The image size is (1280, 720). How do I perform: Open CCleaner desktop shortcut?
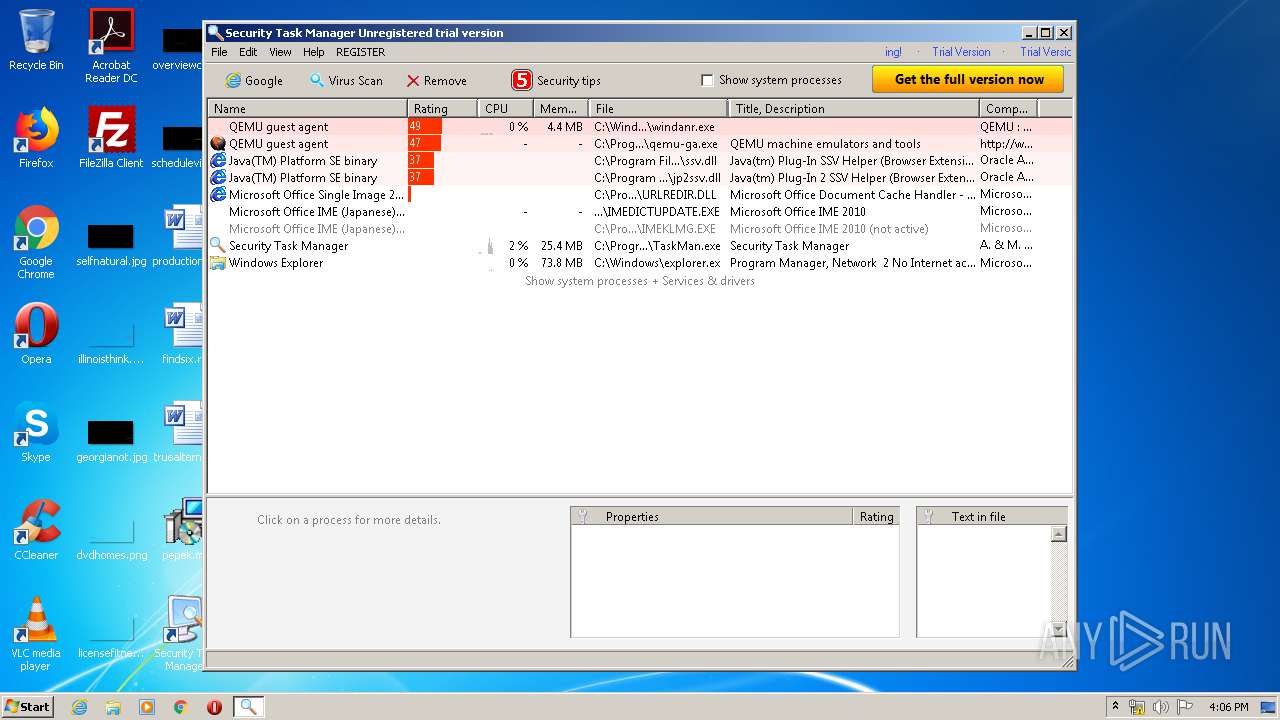point(36,530)
